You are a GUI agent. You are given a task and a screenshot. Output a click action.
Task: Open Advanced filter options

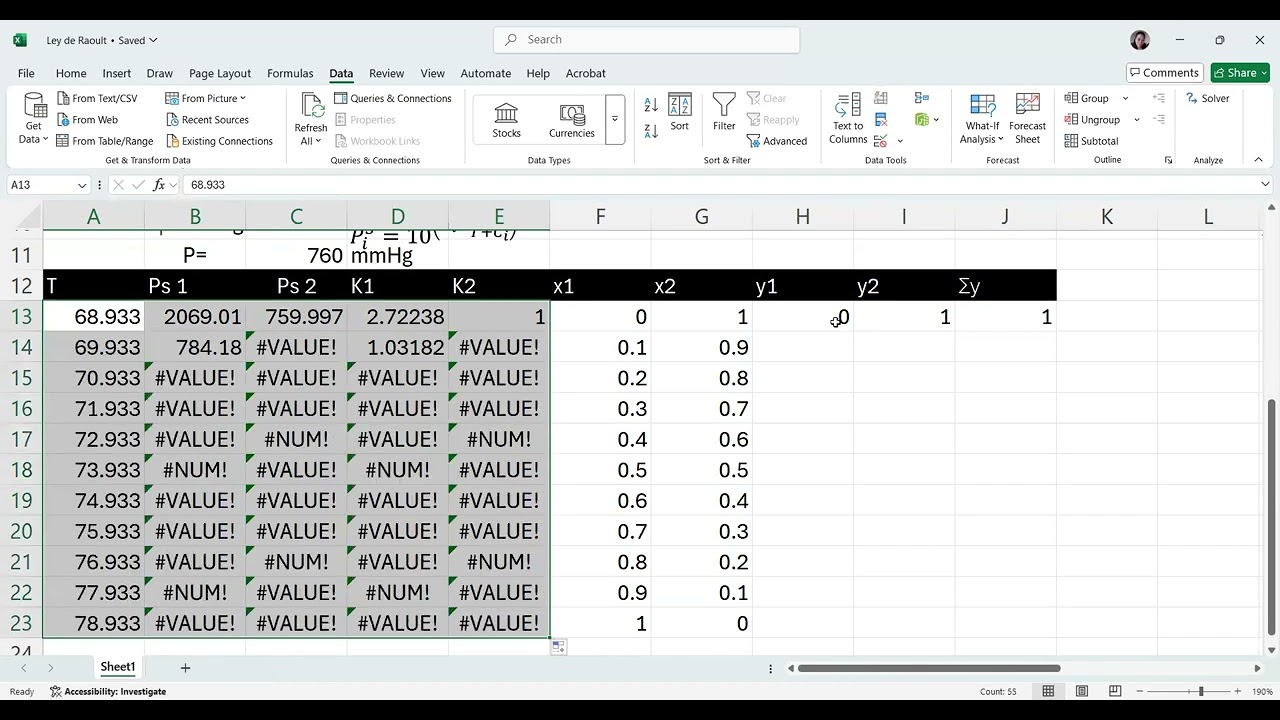click(x=776, y=141)
